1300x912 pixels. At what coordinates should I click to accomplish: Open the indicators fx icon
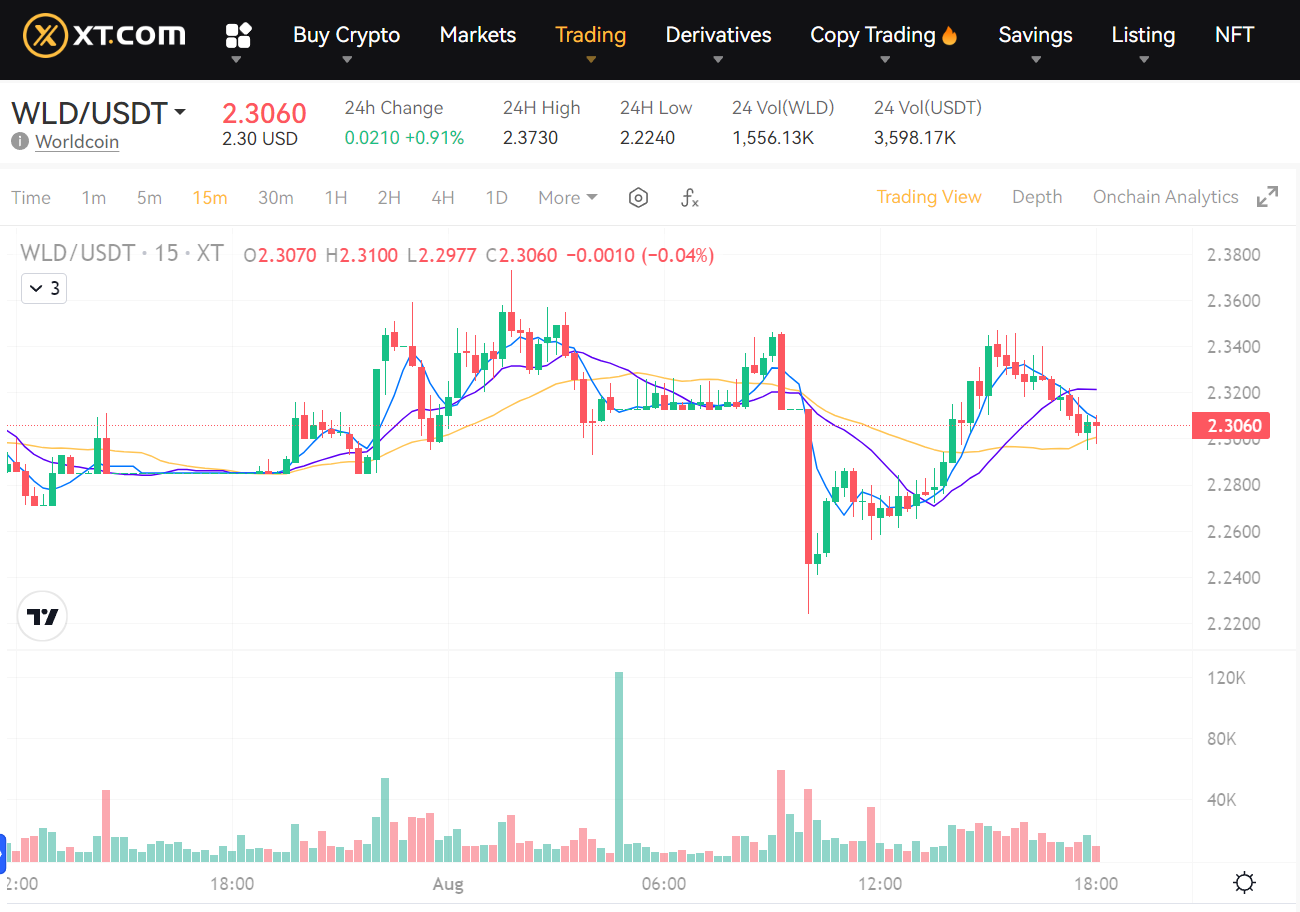(690, 197)
